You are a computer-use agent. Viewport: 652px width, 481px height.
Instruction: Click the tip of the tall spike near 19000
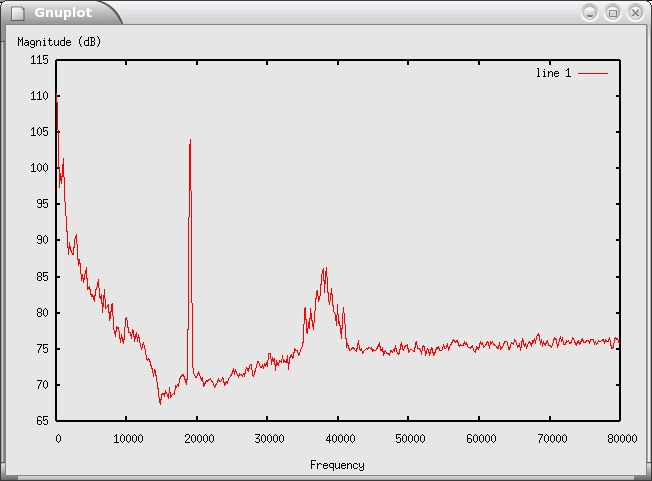coord(190,141)
